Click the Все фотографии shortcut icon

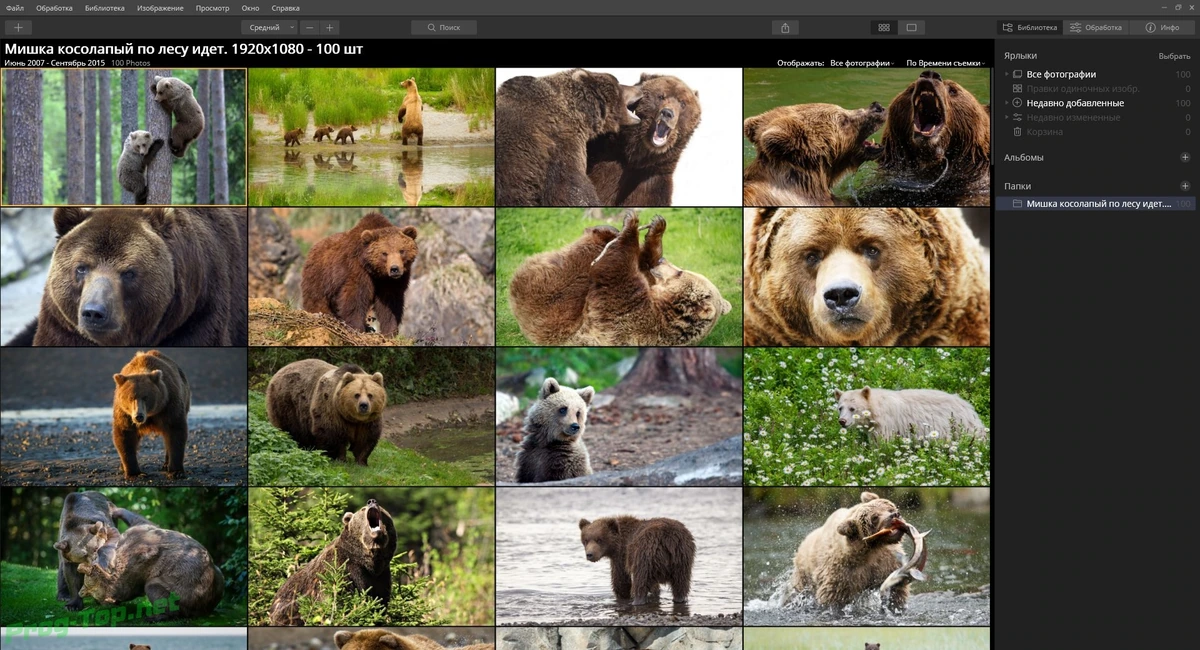1017,74
